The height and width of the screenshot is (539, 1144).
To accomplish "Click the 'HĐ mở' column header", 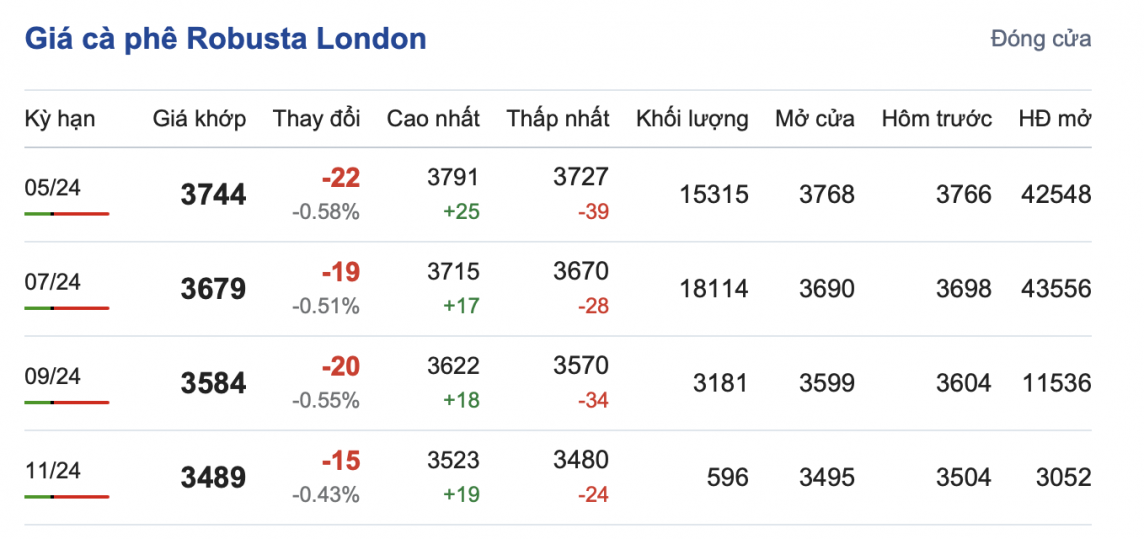I will pos(1054,119).
